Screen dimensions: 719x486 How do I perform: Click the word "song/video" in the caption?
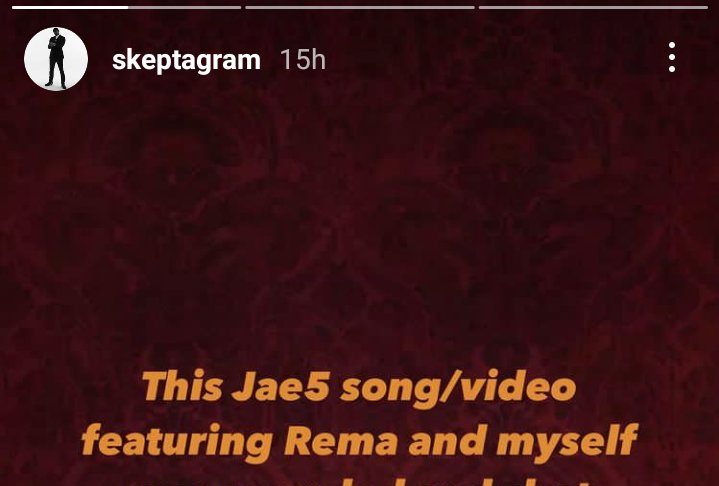[x=458, y=389]
